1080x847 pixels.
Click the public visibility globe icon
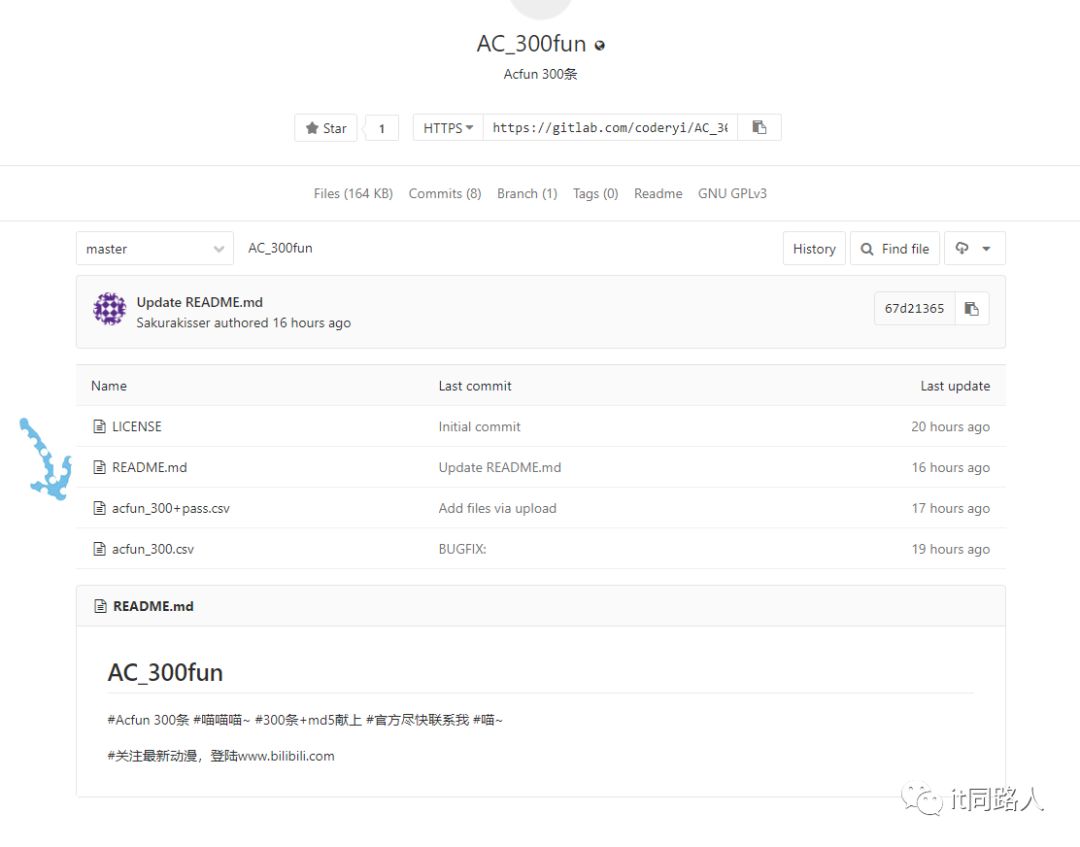[600, 45]
